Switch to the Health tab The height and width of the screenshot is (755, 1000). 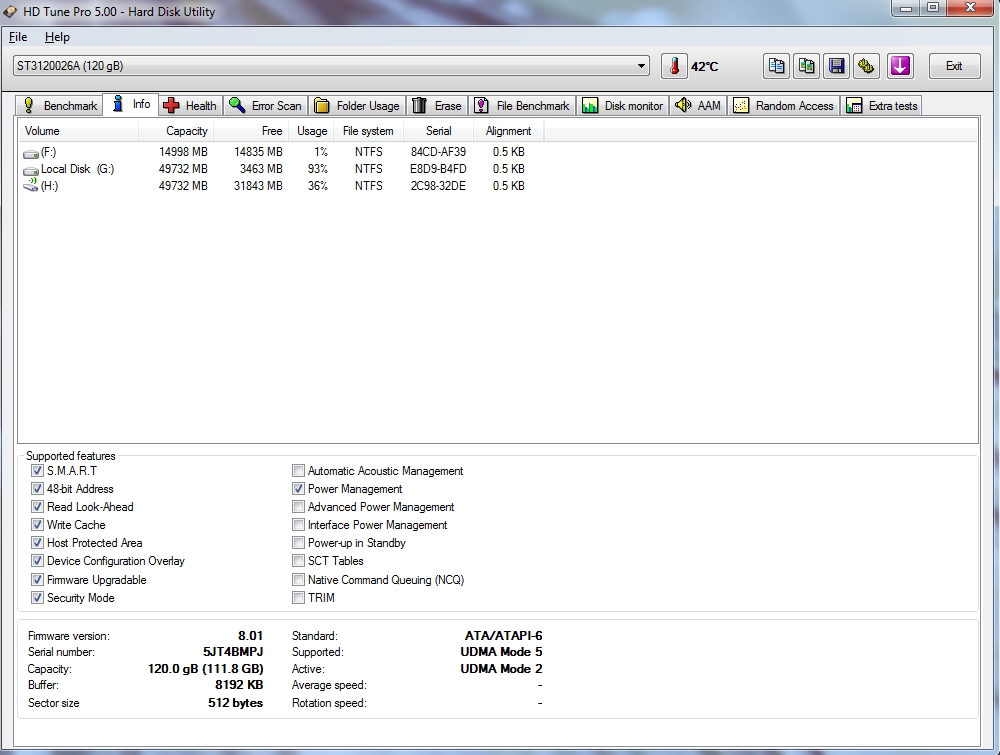pos(190,105)
